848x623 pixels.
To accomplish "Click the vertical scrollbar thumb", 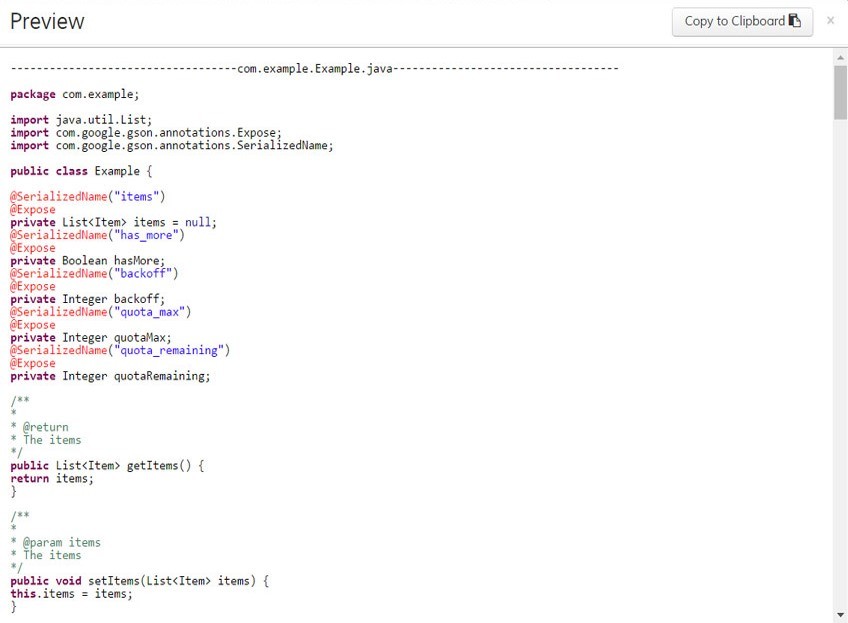I will pyautogui.click(x=840, y=92).
